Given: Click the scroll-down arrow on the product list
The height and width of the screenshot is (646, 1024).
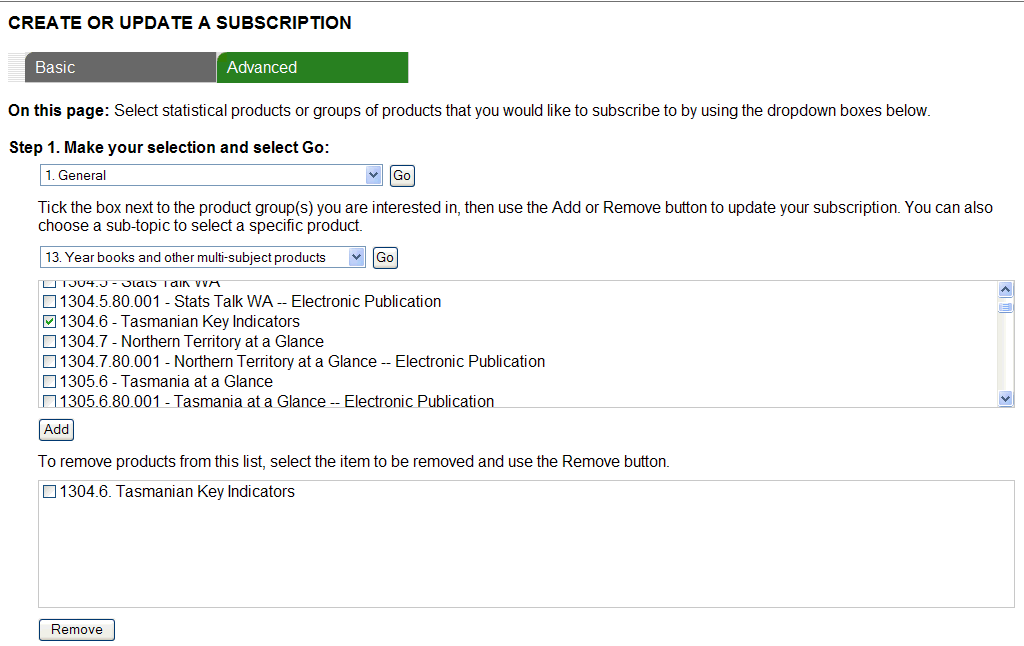Looking at the screenshot, I should click(x=1005, y=398).
